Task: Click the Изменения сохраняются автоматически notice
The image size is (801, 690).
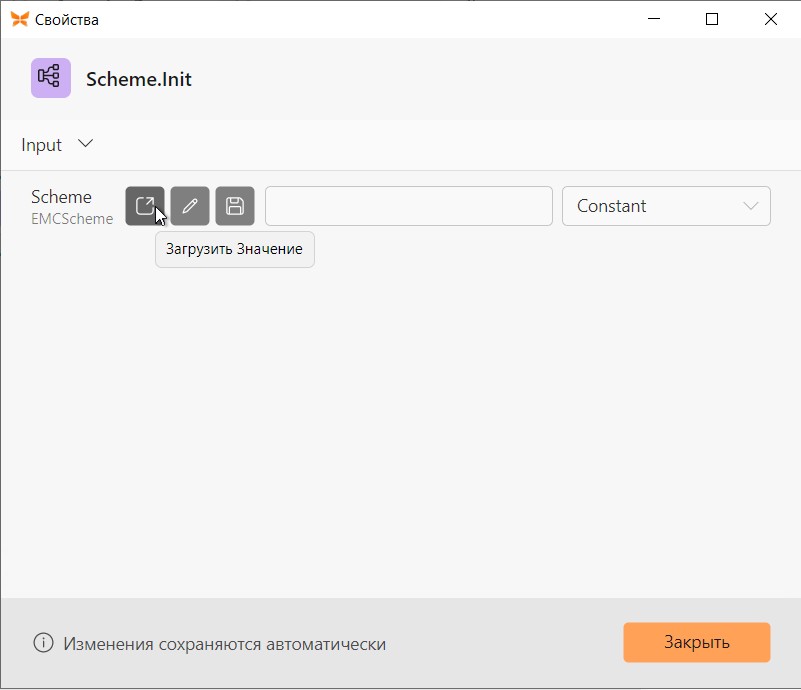Action: [x=225, y=644]
